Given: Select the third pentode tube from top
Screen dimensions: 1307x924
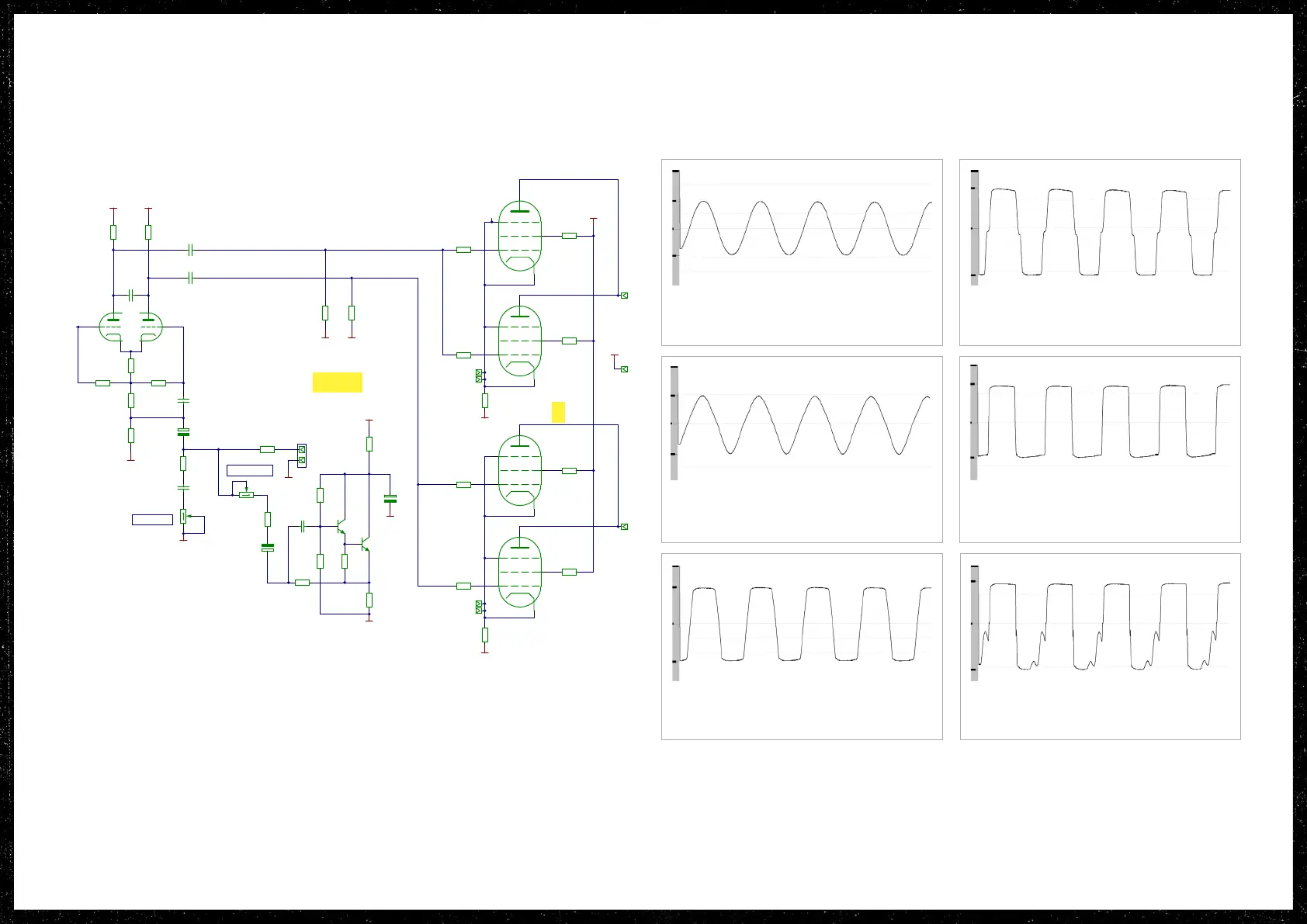Looking at the screenshot, I should pos(519,470).
